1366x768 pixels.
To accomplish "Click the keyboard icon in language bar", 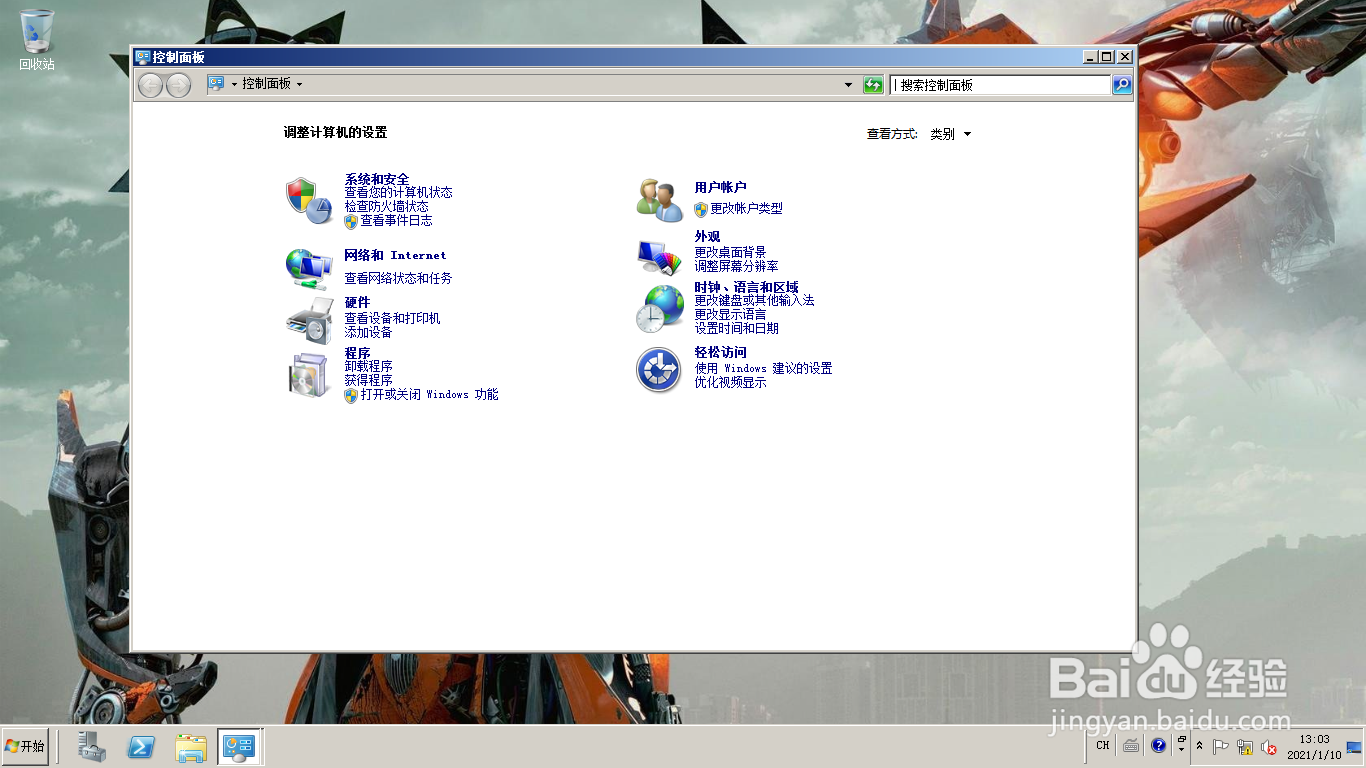I will click(x=1131, y=745).
